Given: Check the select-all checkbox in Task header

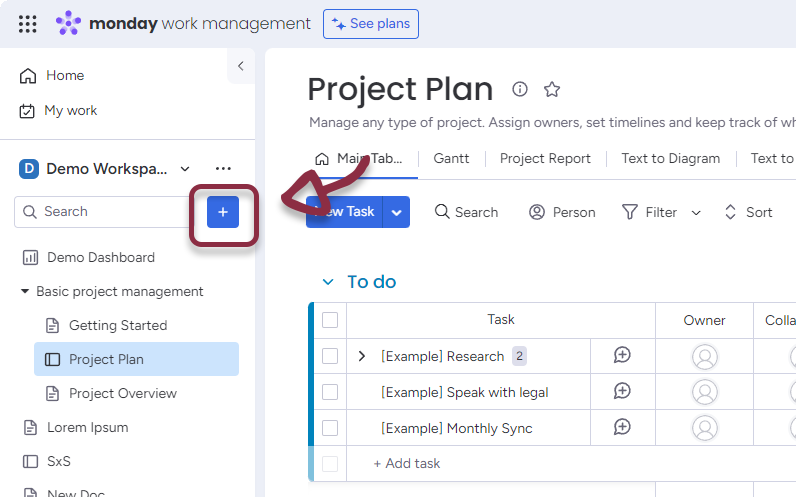Looking at the screenshot, I should 330,320.
